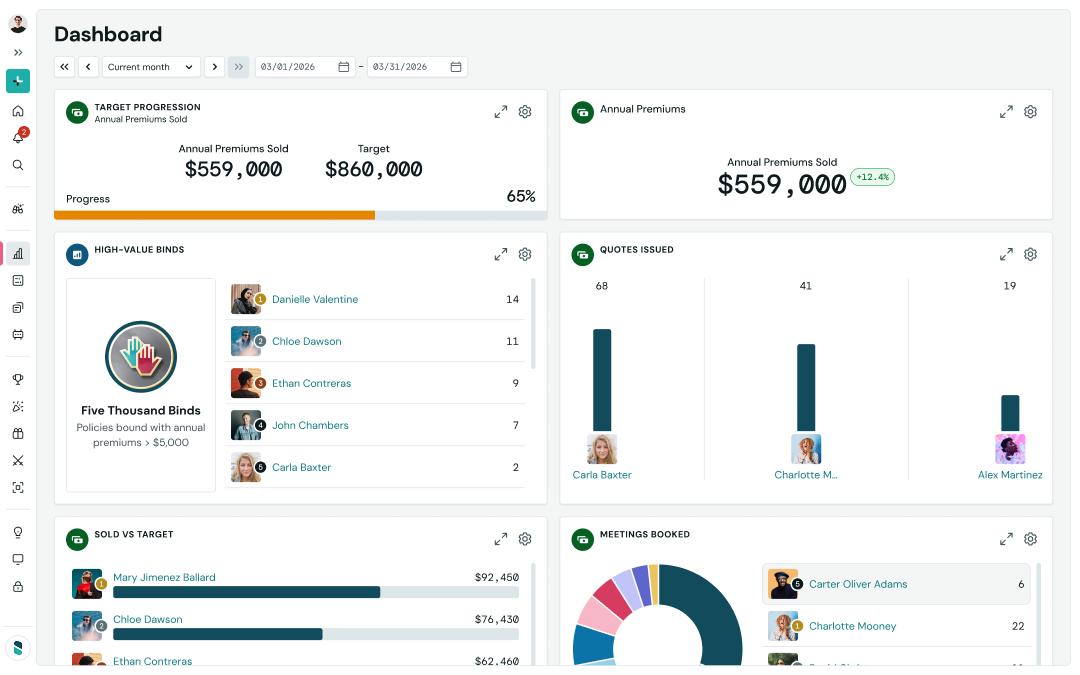Open calendar picker for start date

[344, 67]
